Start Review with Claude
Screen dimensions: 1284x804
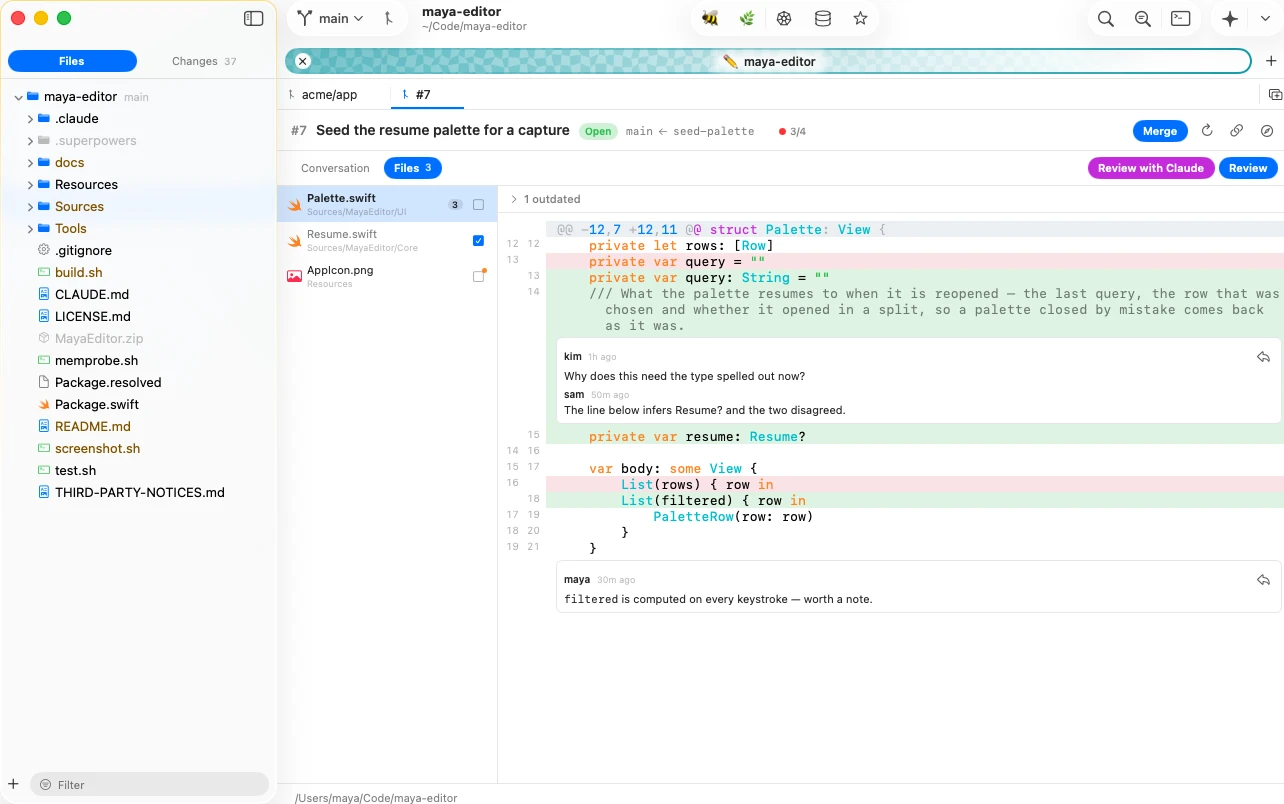tap(1151, 168)
